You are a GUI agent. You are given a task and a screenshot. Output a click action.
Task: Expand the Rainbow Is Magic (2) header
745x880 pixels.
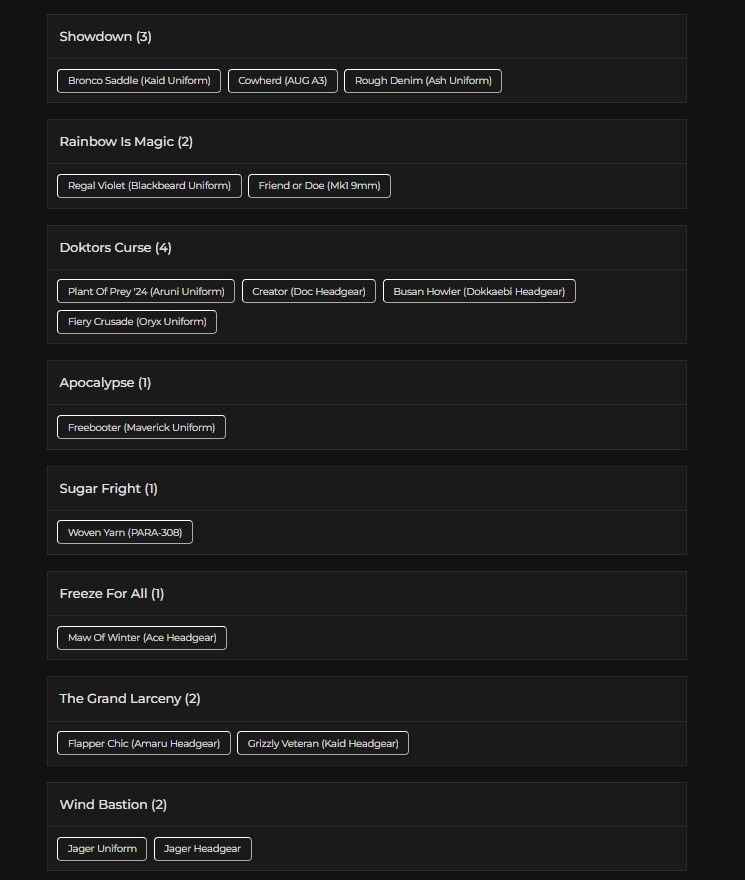pos(367,141)
